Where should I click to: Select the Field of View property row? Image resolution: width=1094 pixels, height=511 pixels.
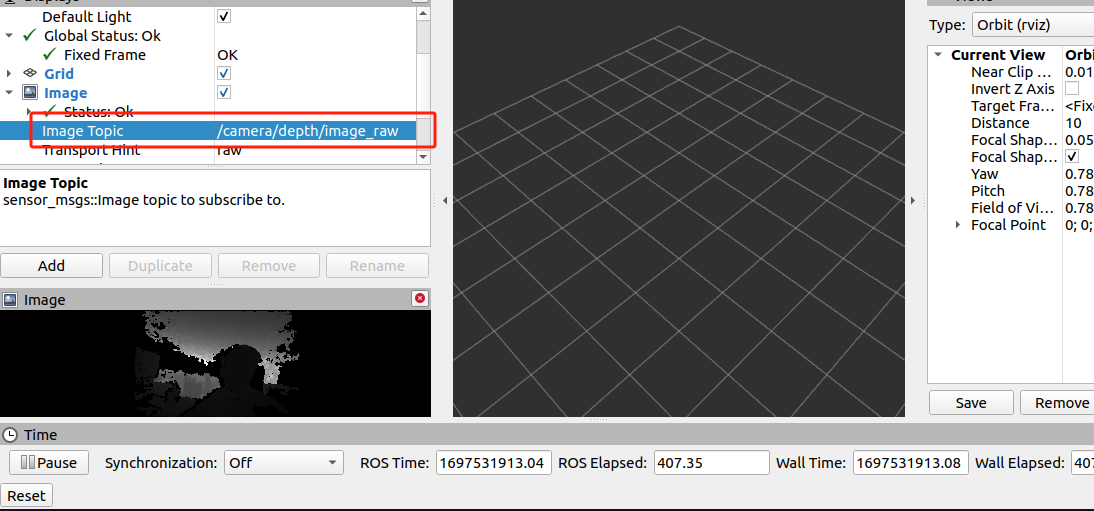point(1011,208)
